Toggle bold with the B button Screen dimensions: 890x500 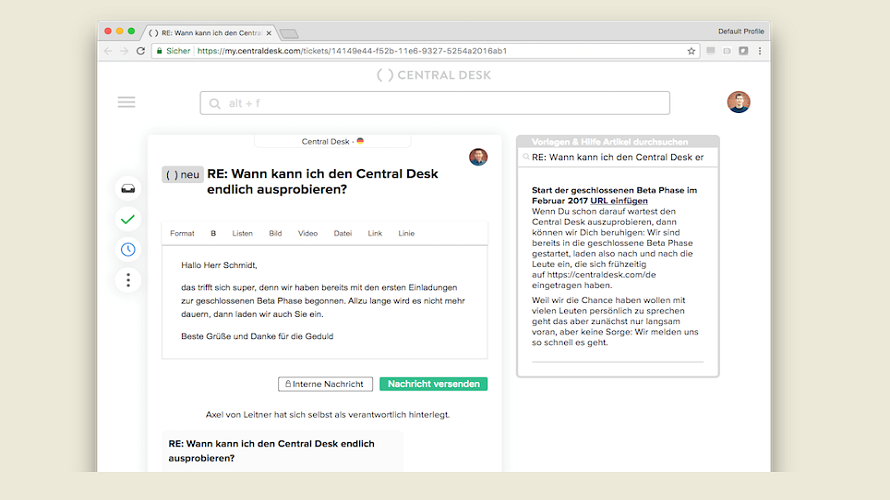click(213, 233)
